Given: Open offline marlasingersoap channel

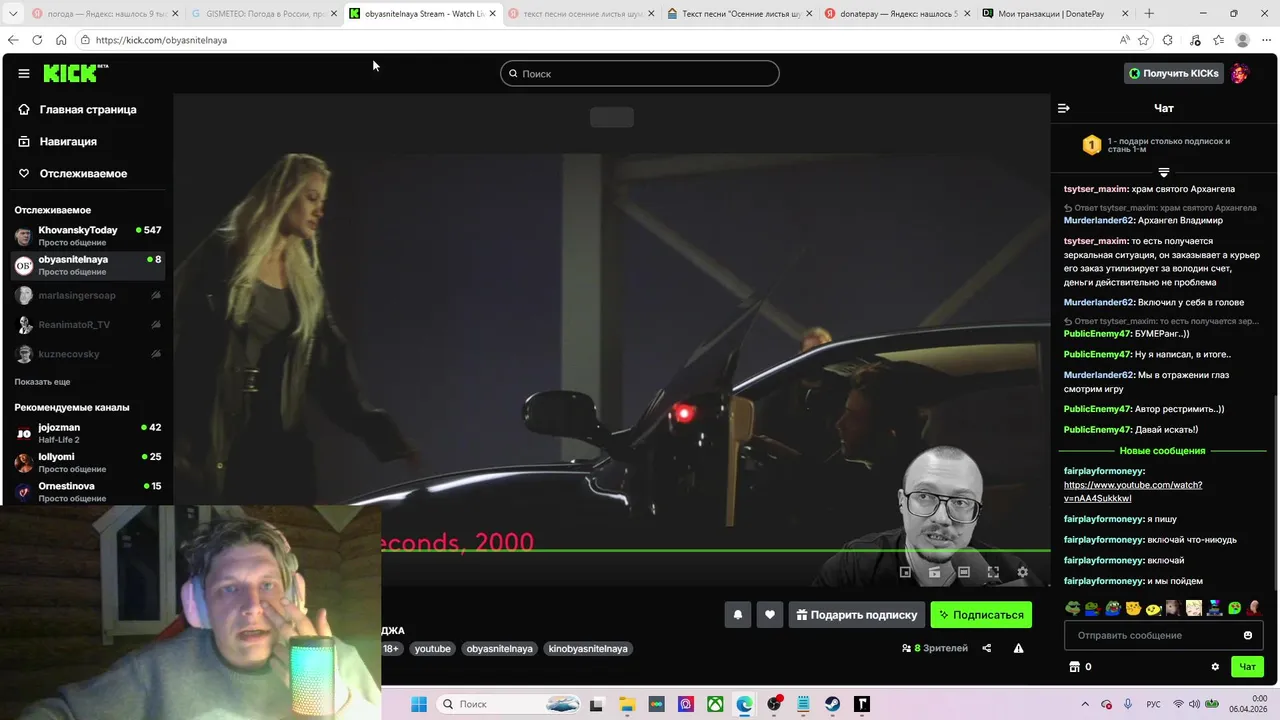Looking at the screenshot, I should pyautogui.click(x=88, y=295).
